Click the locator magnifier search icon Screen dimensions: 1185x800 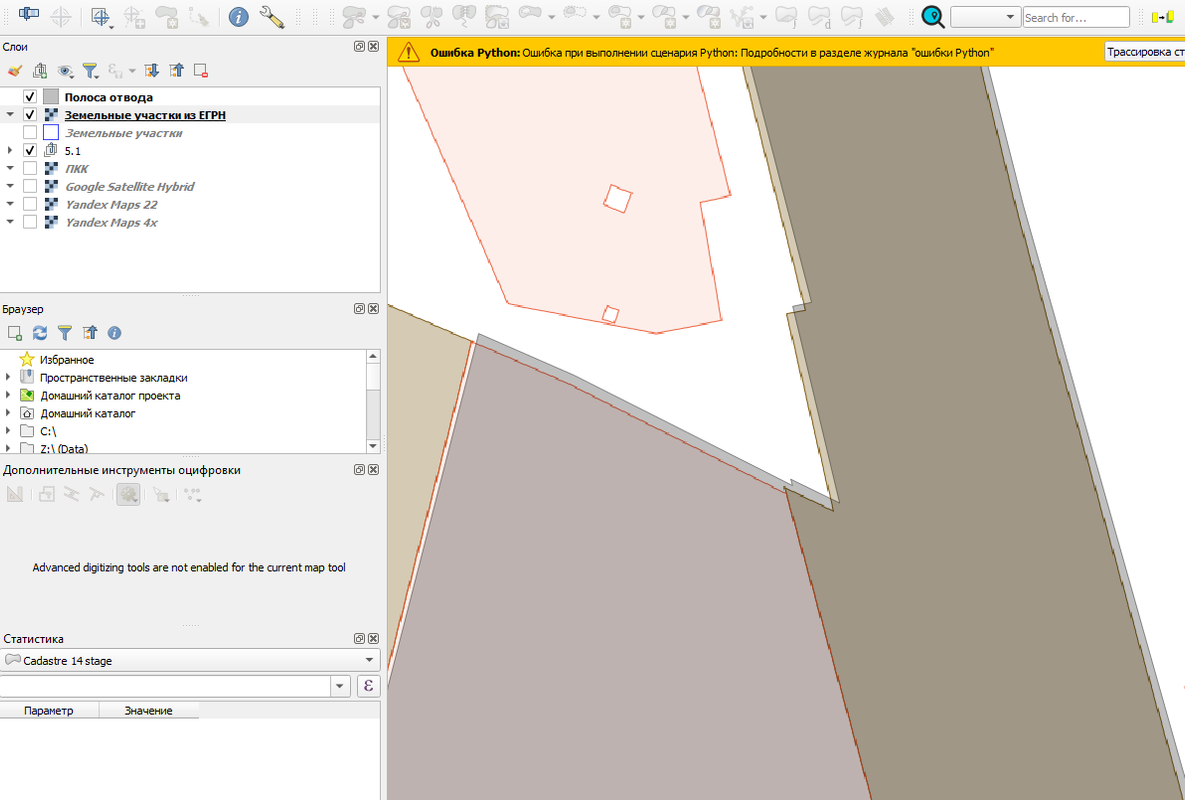[x=933, y=17]
